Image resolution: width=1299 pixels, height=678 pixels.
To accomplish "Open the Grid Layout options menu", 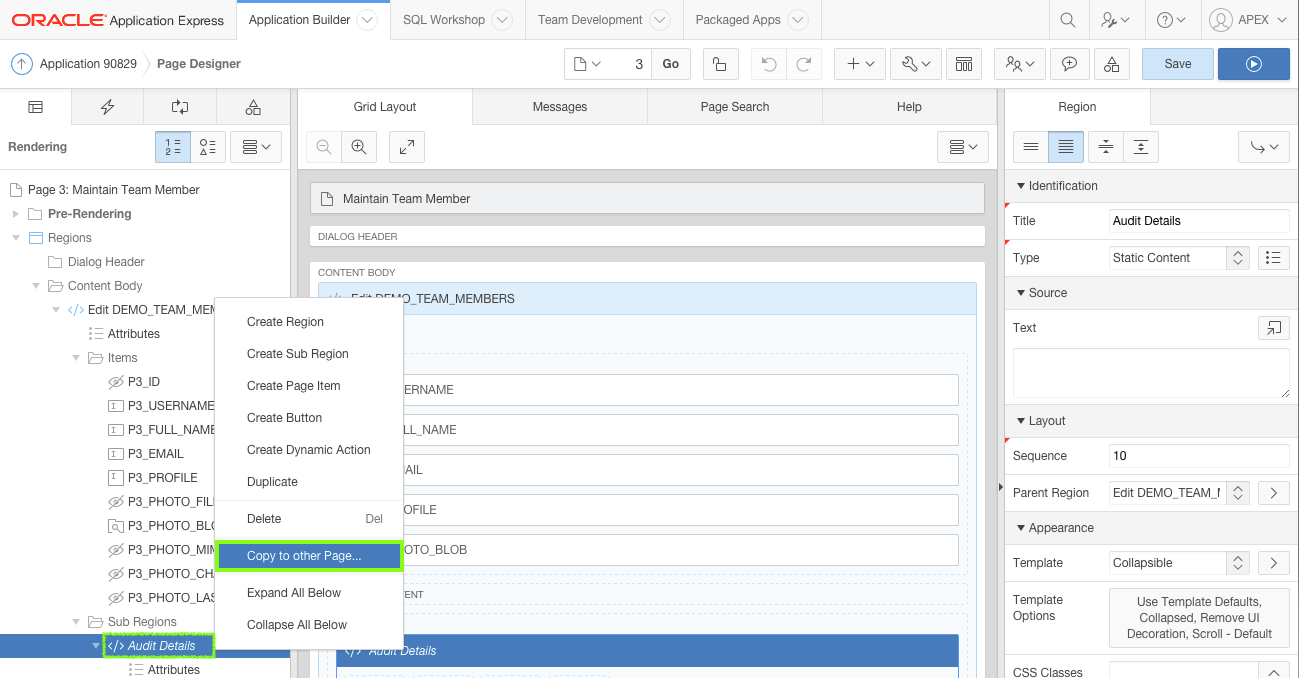I will [x=964, y=147].
